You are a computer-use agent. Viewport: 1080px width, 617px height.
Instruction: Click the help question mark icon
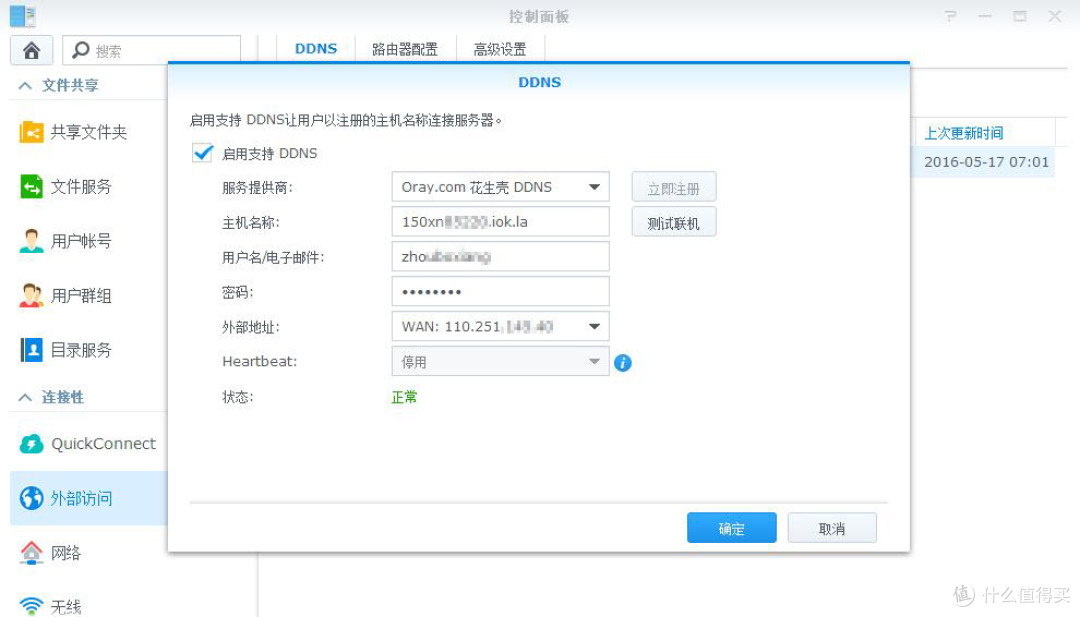[x=951, y=16]
